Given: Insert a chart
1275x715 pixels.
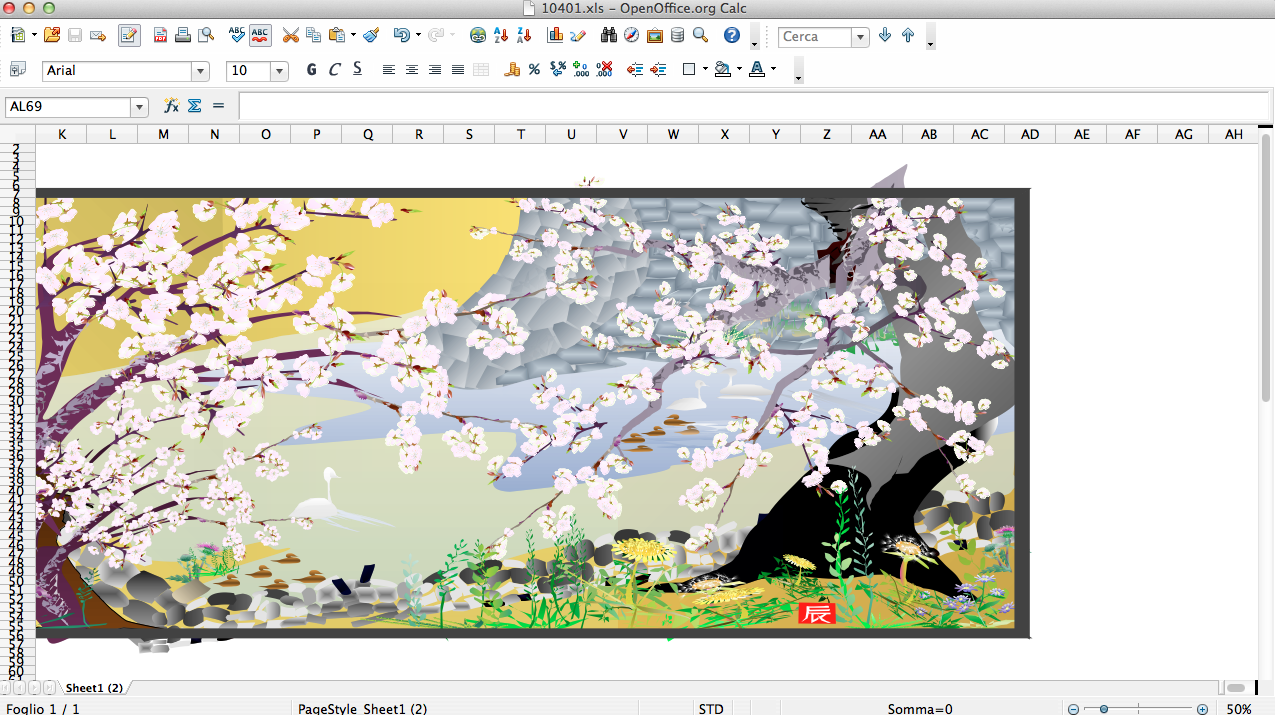Looking at the screenshot, I should pos(555,36).
